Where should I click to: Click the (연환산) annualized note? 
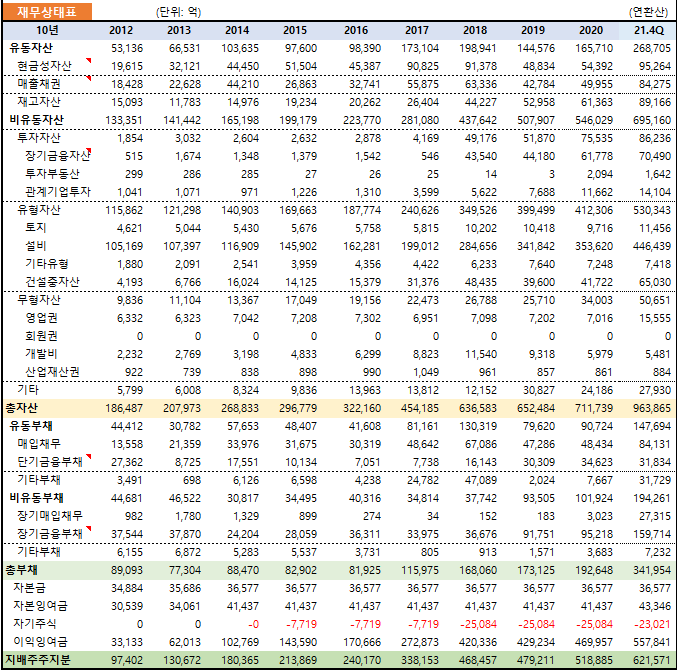pos(649,12)
